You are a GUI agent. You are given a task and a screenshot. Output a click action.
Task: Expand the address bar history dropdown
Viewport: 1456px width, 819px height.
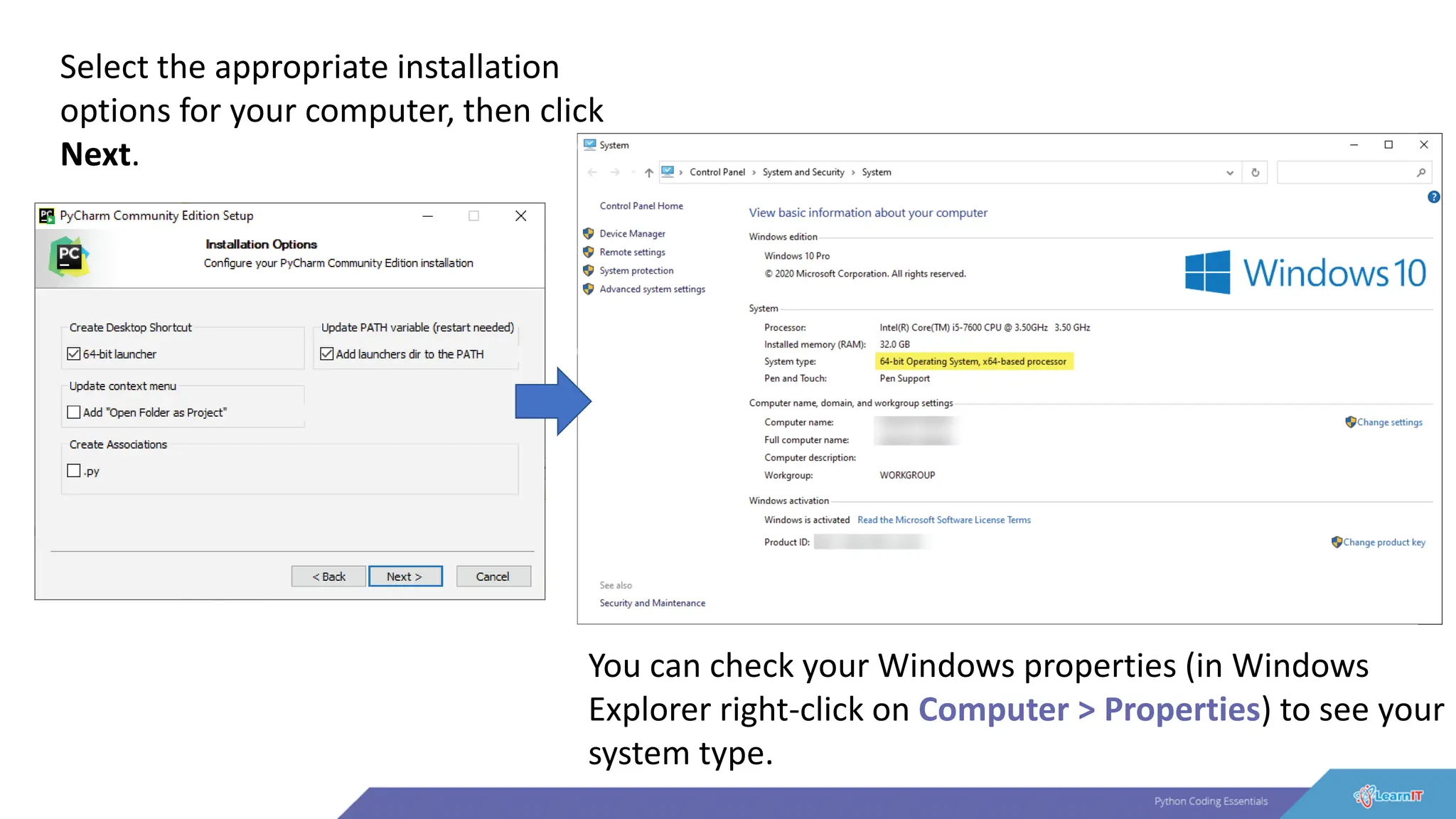point(1230,173)
